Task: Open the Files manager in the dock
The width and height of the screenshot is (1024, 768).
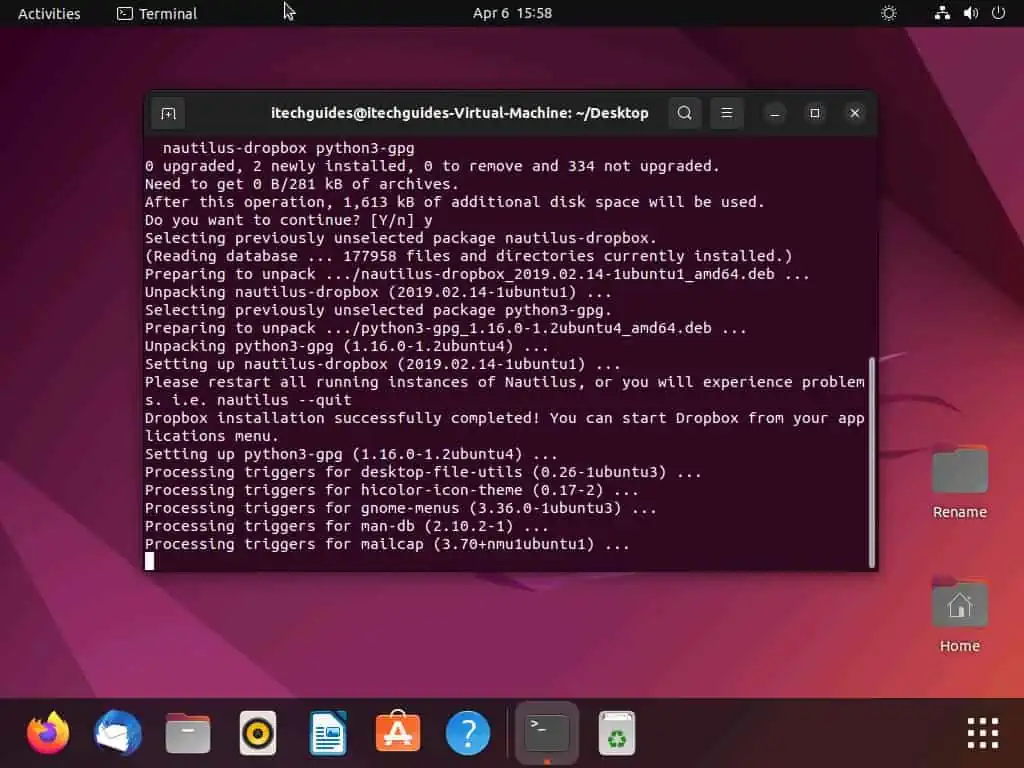Action: (x=187, y=732)
